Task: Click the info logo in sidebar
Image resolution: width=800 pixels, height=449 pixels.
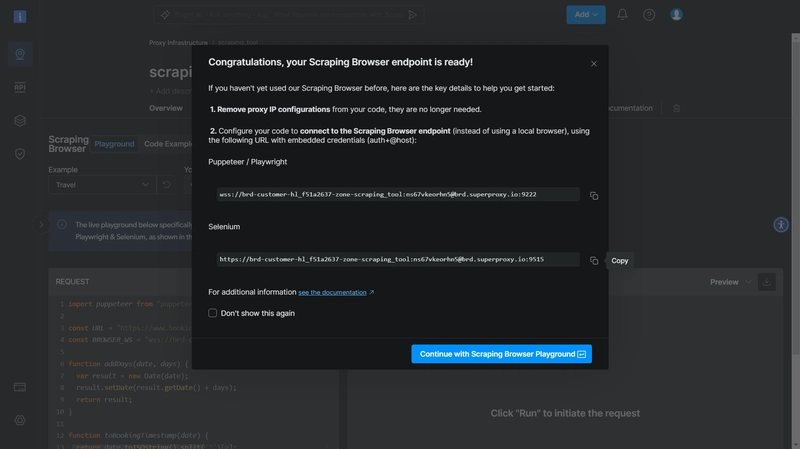Action: point(20,17)
